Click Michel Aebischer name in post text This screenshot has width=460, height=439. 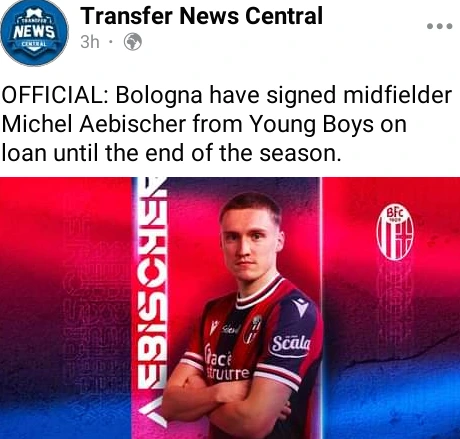94,124
